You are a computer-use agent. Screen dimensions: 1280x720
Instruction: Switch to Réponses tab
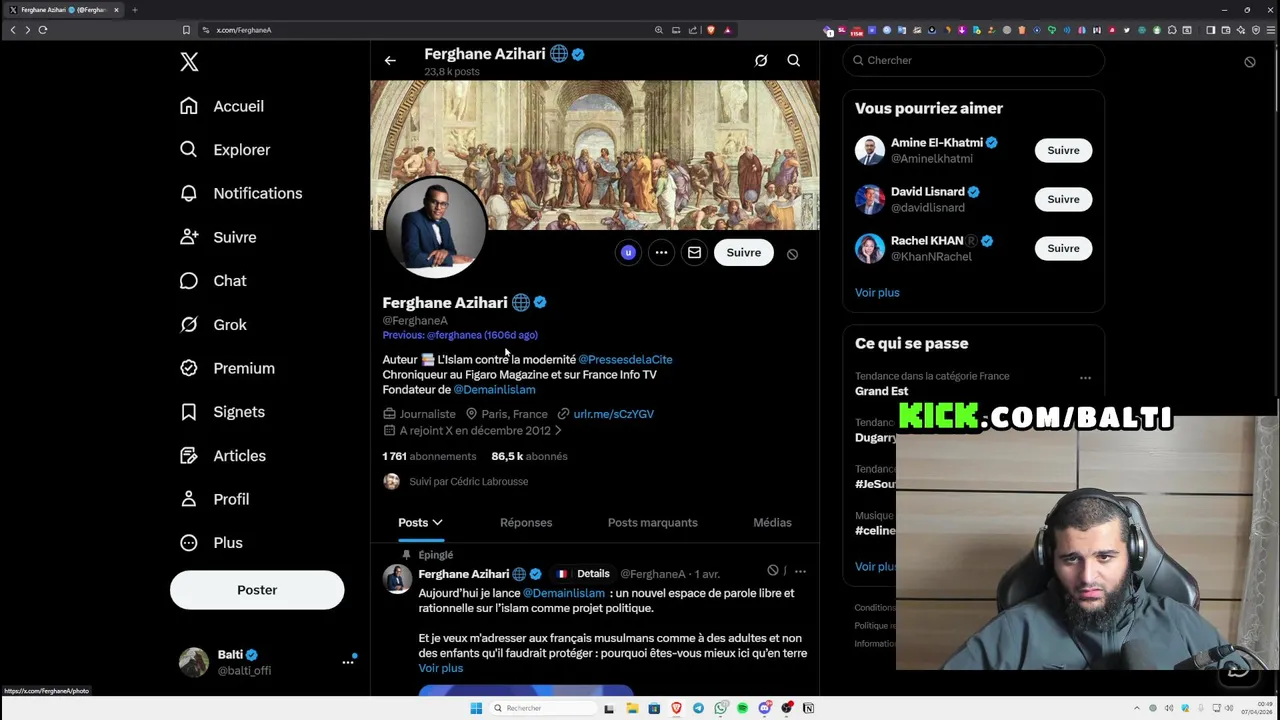pos(526,523)
